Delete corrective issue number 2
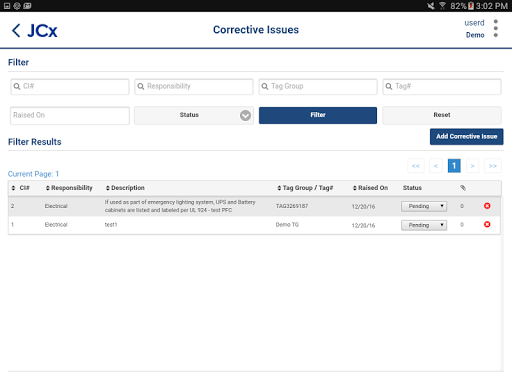The width and height of the screenshot is (512, 384). pyautogui.click(x=487, y=206)
